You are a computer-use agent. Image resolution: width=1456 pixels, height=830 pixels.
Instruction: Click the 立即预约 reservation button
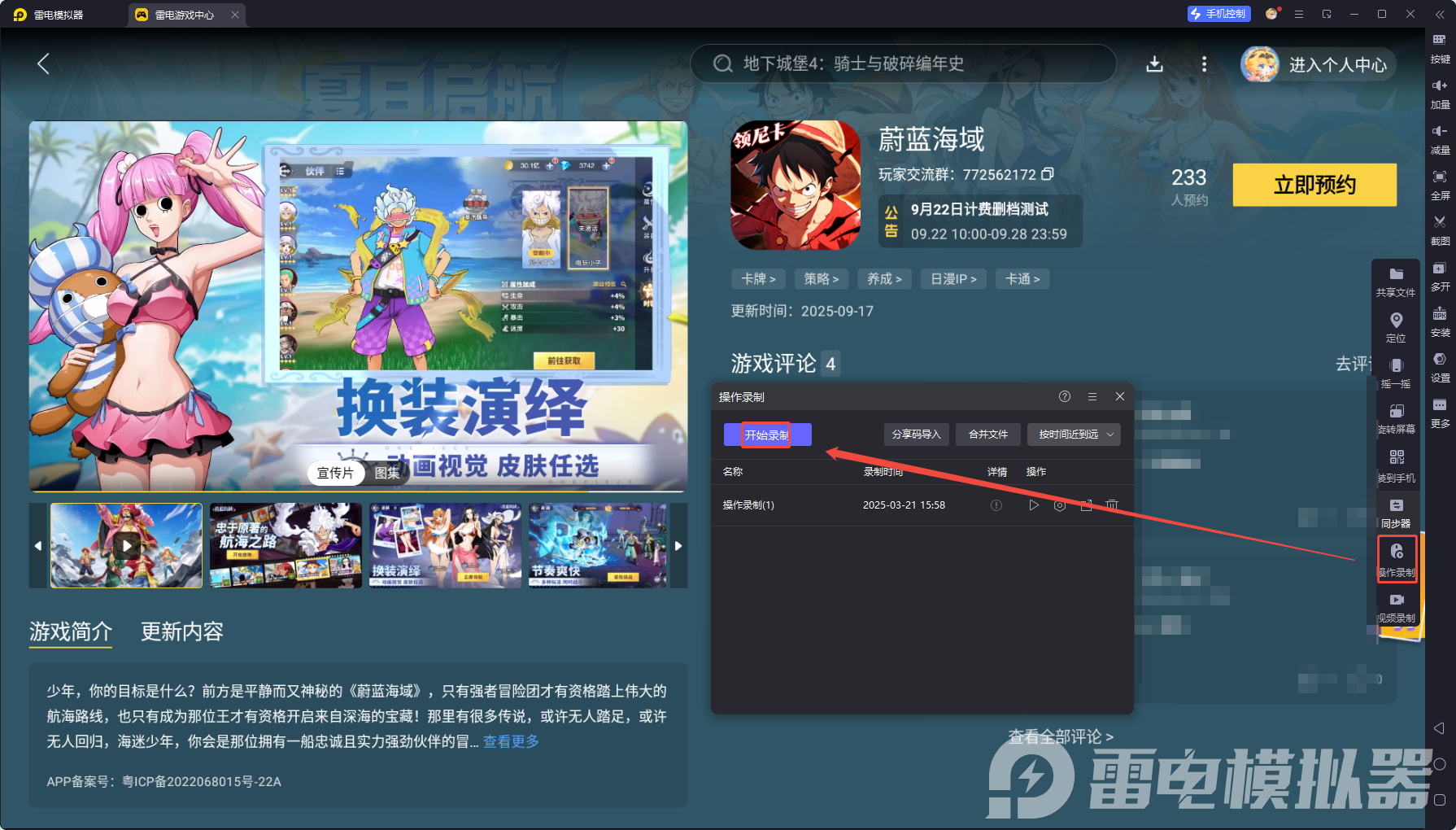click(1314, 185)
